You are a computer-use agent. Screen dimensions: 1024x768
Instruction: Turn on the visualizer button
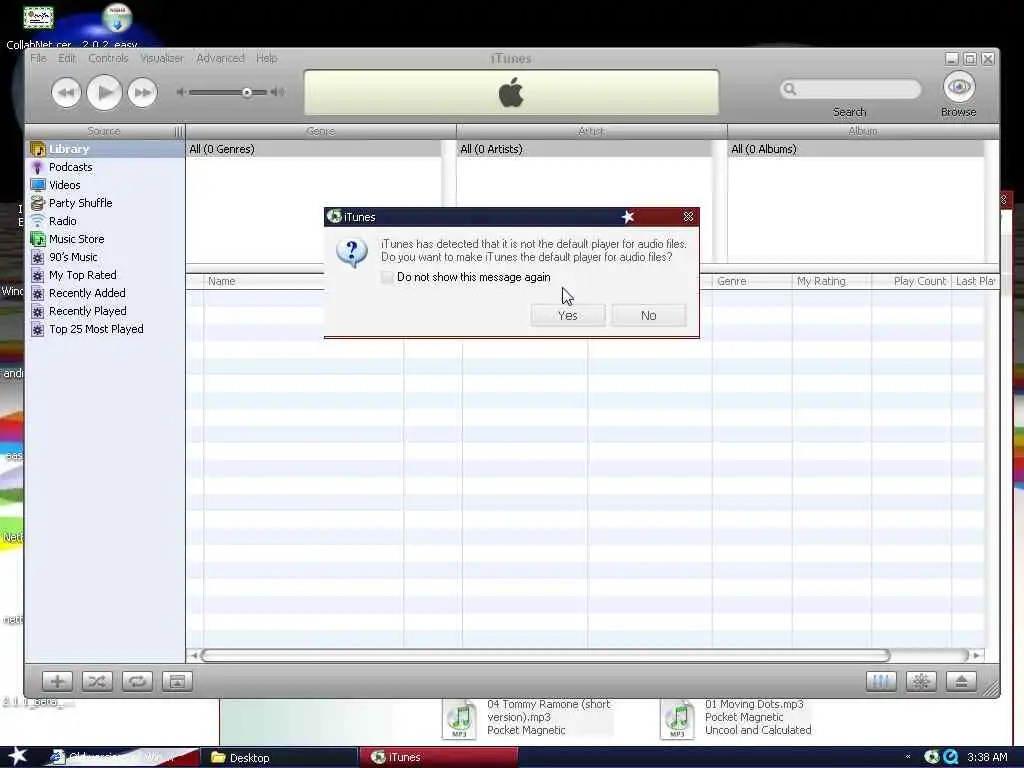click(x=921, y=682)
